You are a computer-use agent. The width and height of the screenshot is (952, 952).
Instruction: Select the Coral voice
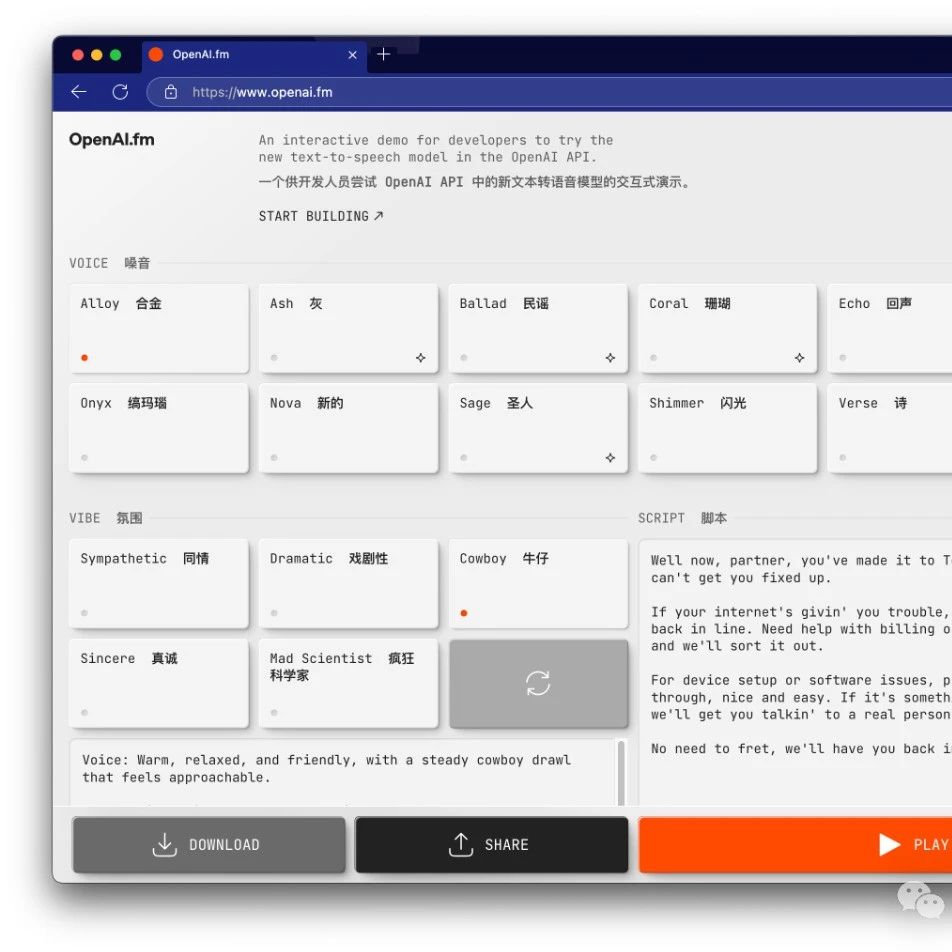[x=727, y=328]
